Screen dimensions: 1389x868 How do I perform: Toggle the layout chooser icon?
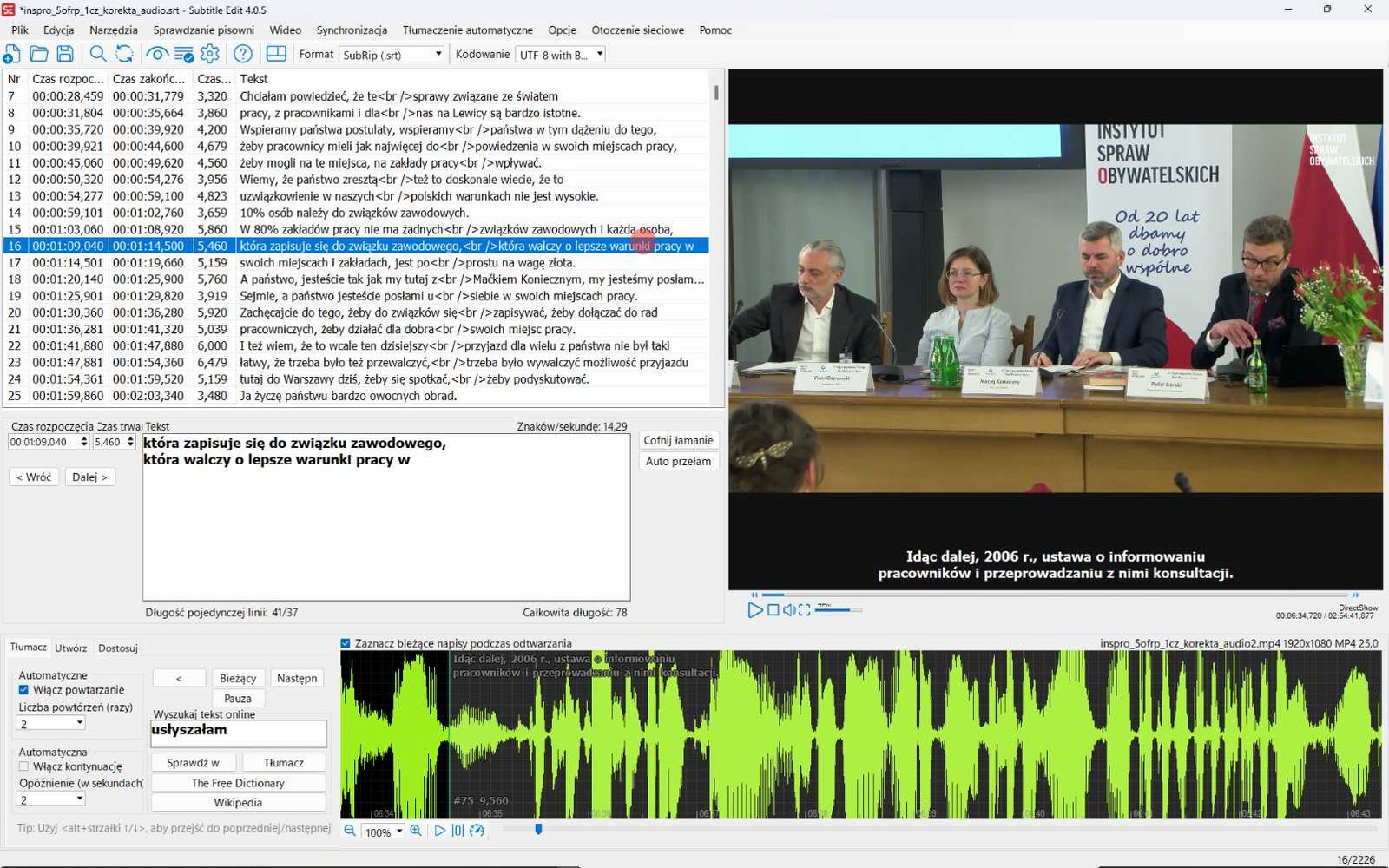point(276,54)
